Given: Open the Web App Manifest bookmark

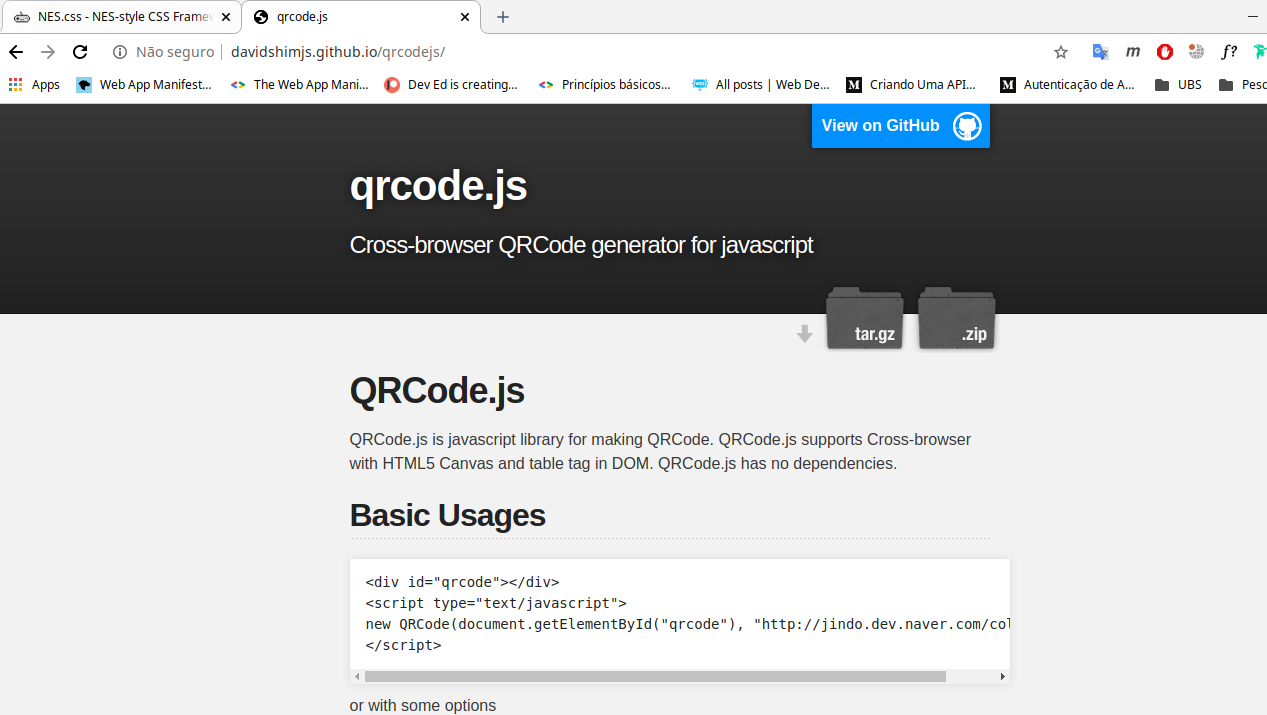Looking at the screenshot, I should [144, 85].
